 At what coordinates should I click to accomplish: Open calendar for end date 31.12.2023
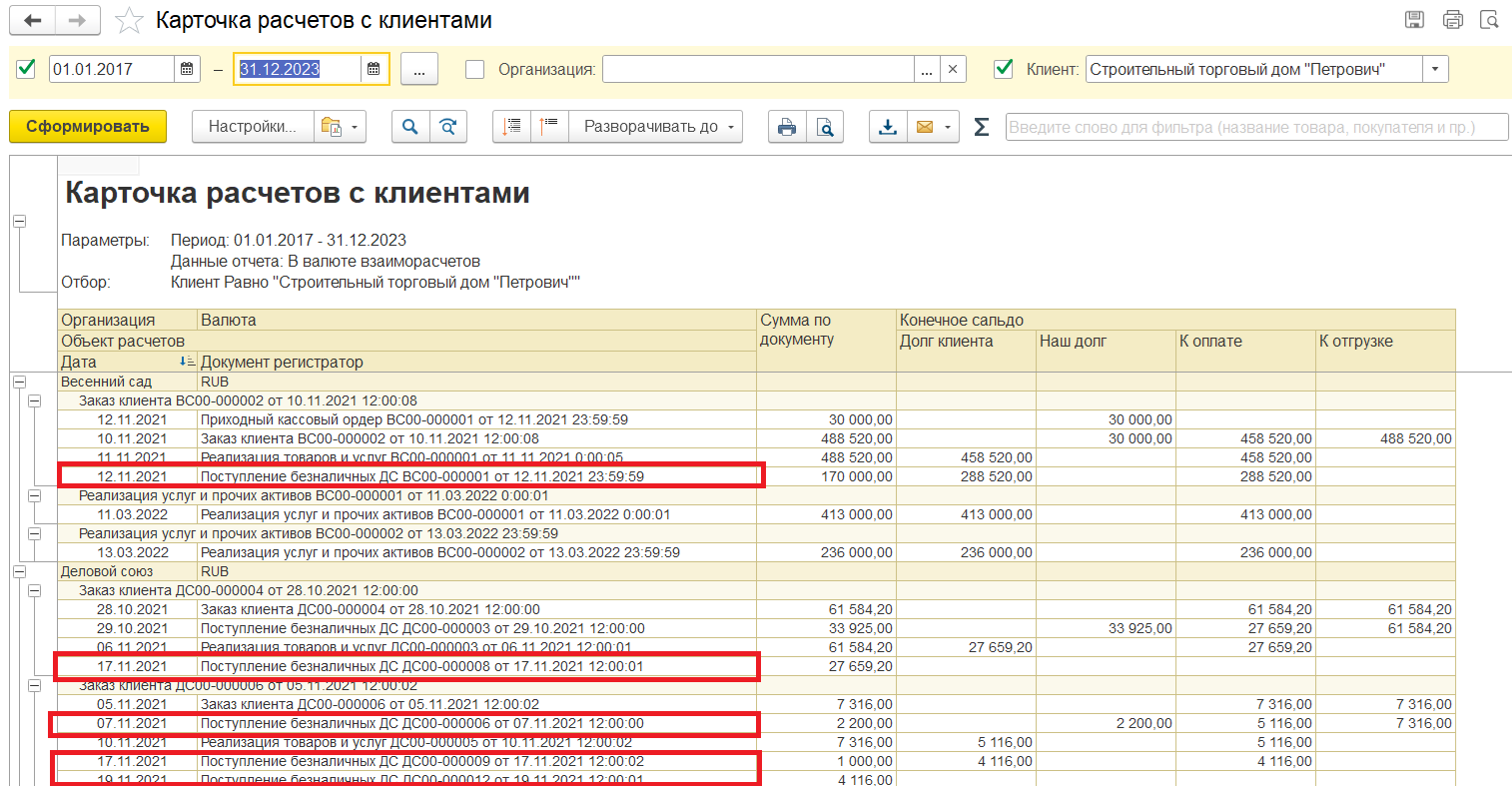pyautogui.click(x=374, y=69)
